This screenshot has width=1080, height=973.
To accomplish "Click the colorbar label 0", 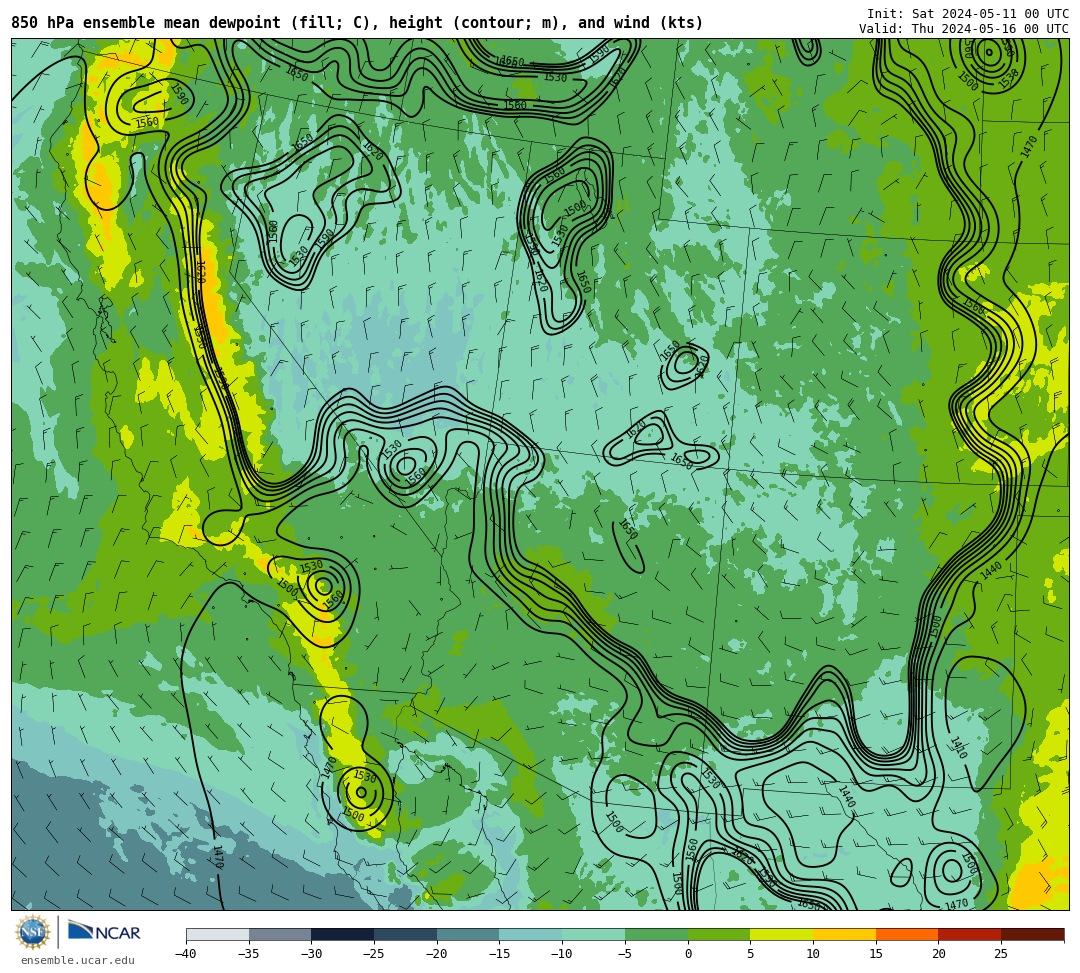I will click(x=688, y=954).
